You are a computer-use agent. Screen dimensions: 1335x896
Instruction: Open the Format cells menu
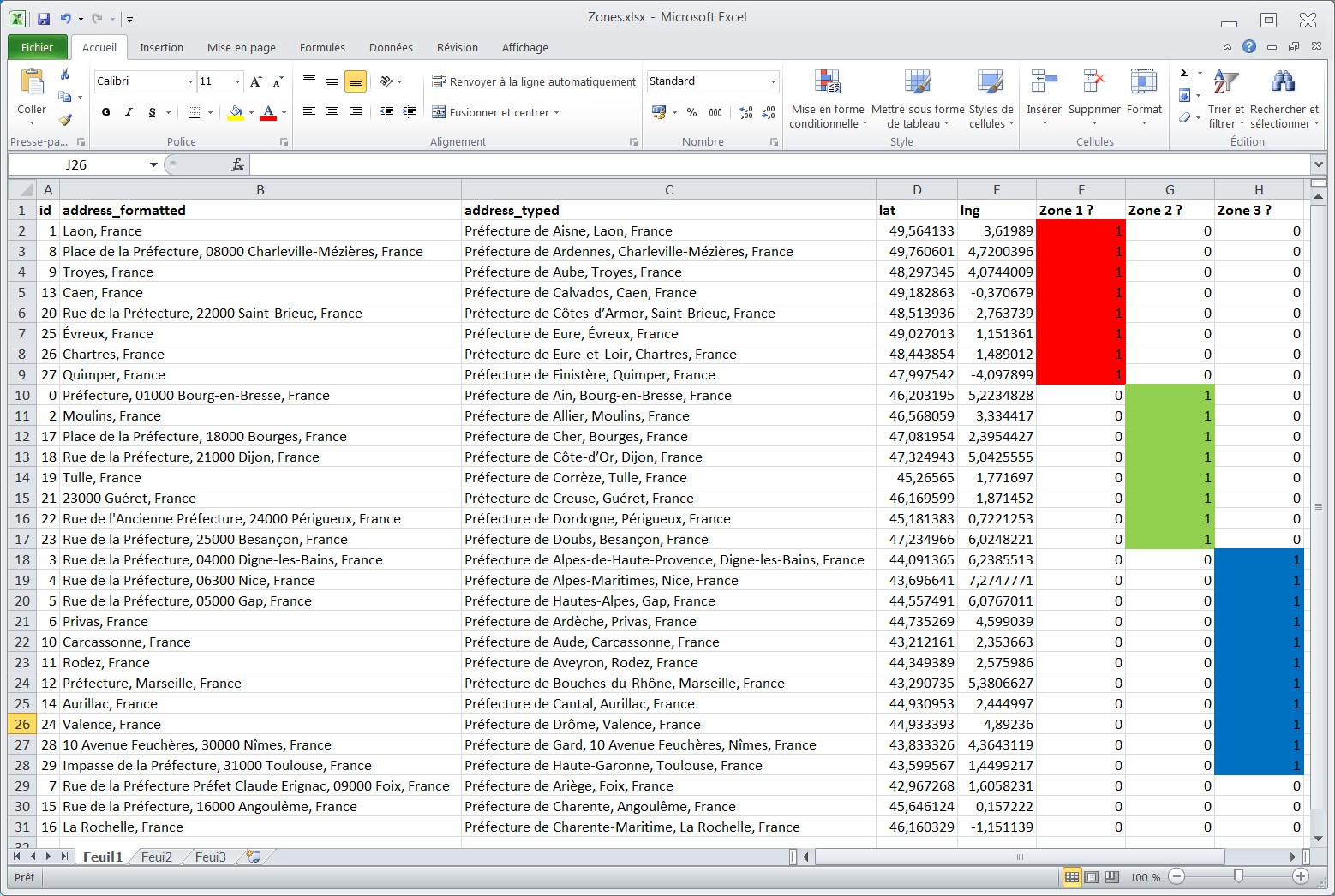point(1144,99)
